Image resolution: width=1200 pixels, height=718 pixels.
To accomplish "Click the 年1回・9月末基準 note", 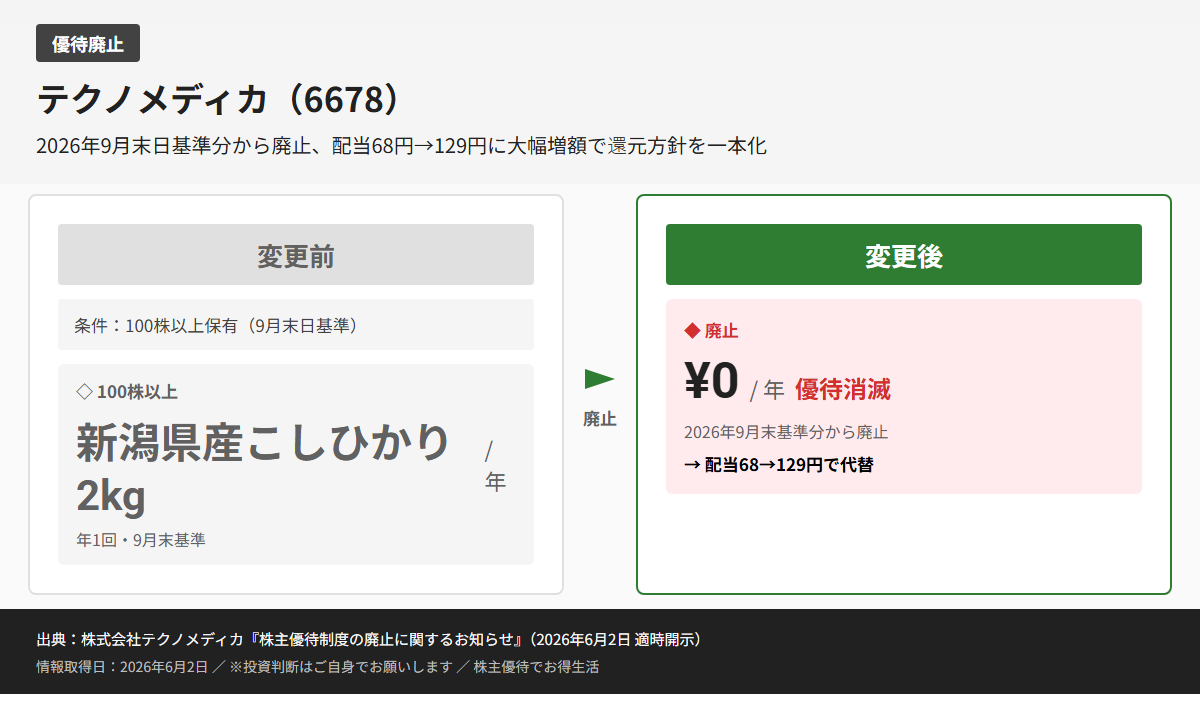I will coord(141,540).
